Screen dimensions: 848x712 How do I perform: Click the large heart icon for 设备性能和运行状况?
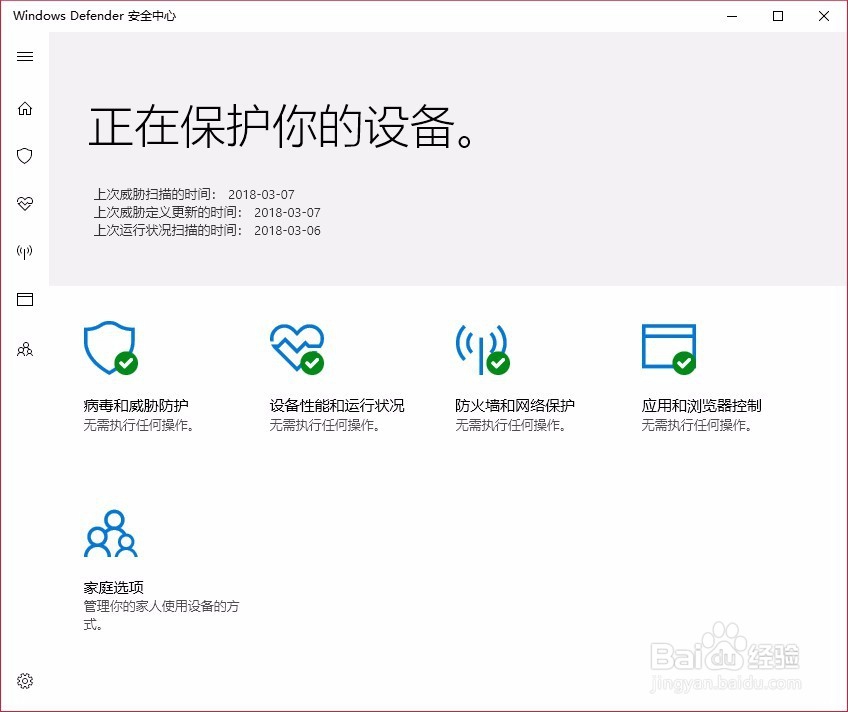297,349
